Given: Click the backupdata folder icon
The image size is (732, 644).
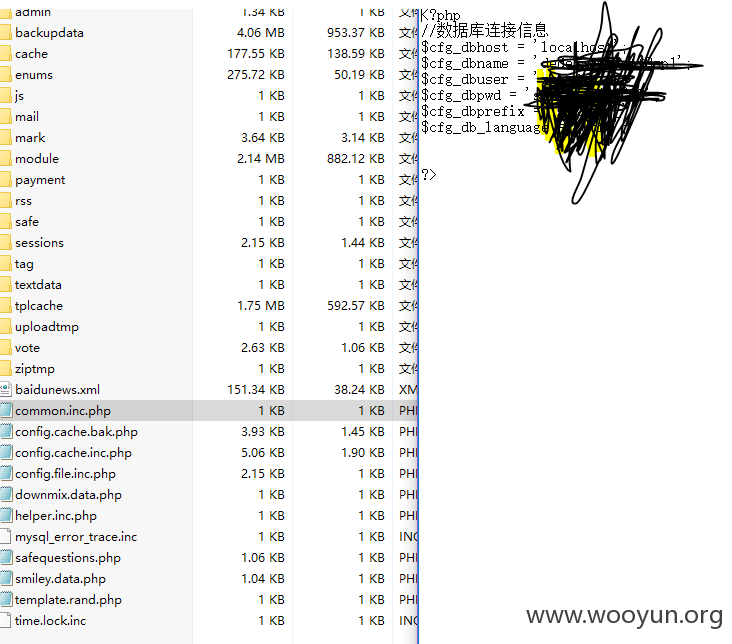Looking at the screenshot, I should coord(5,33).
